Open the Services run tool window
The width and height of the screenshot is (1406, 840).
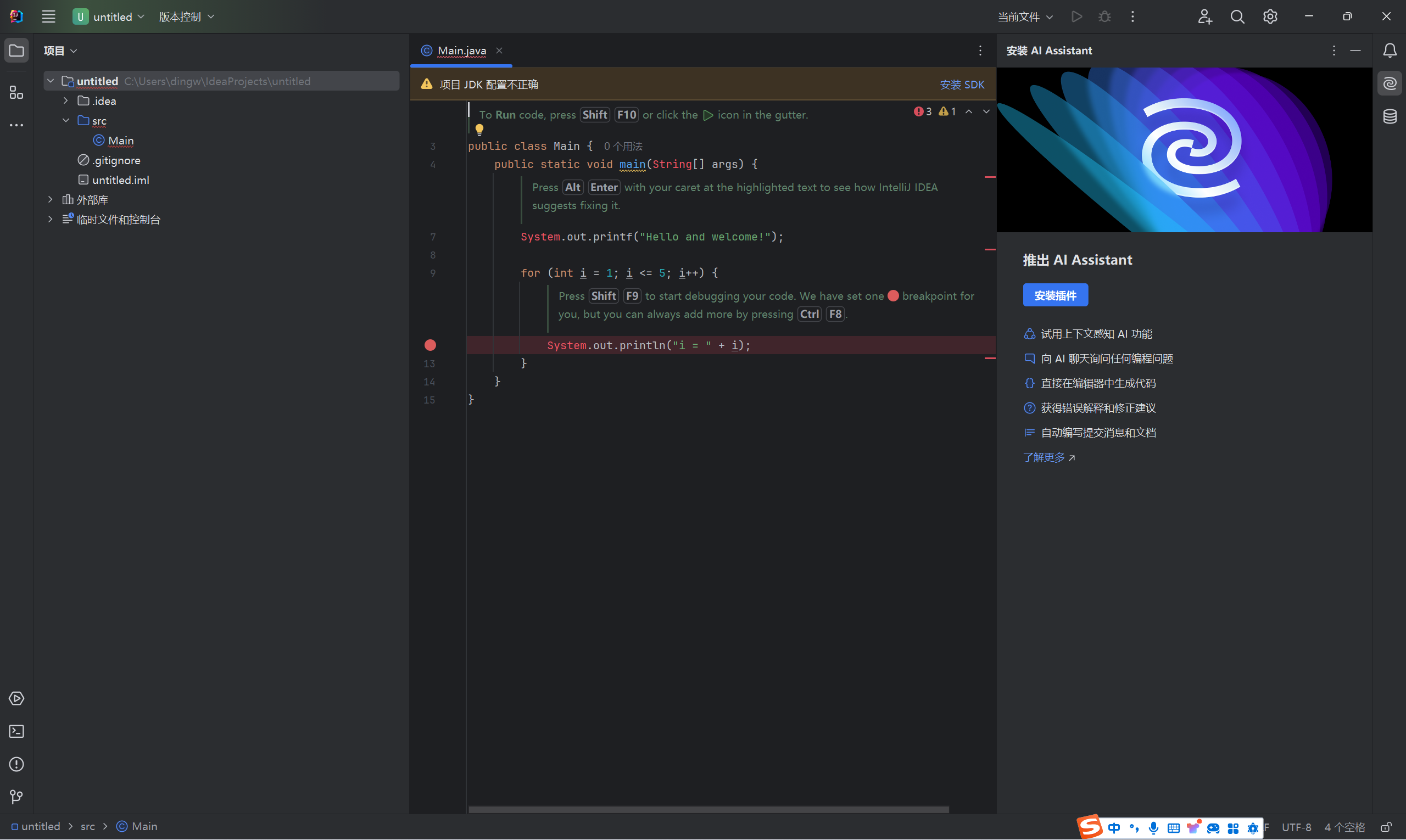coord(16,698)
